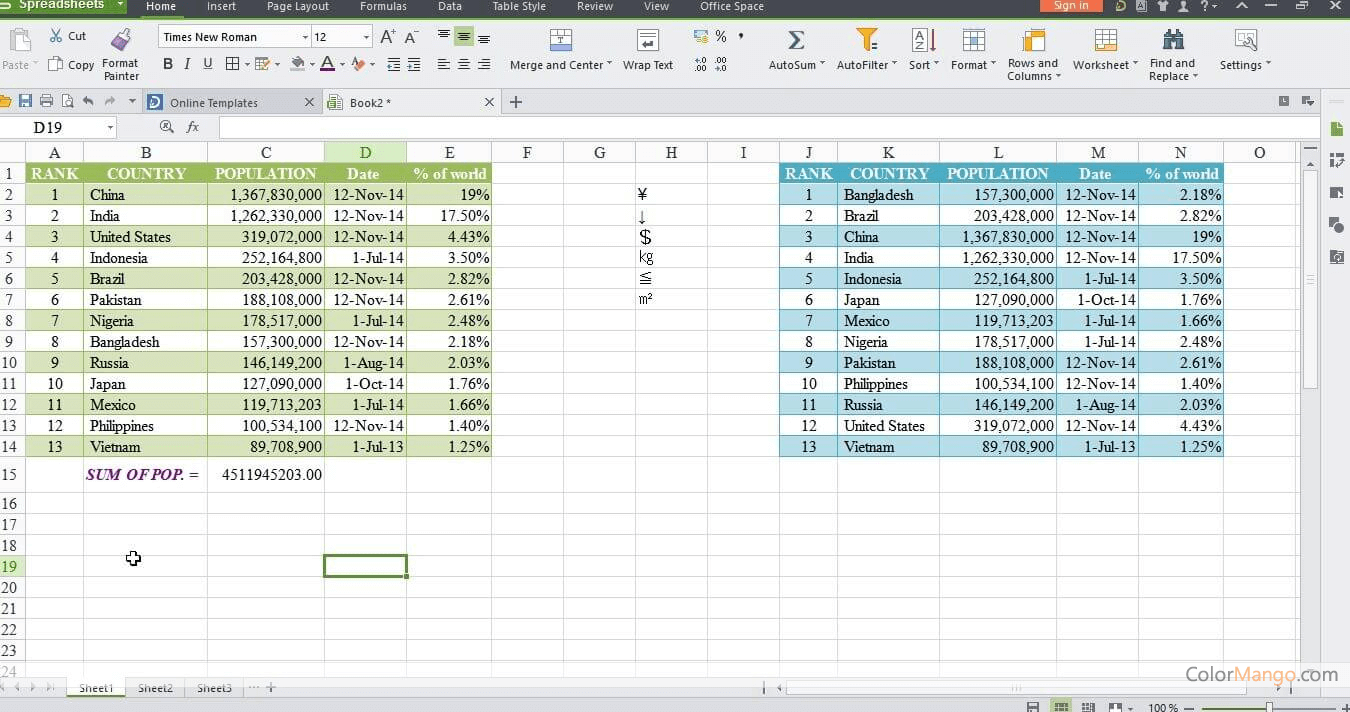Open the Formulas ribbon tab
This screenshot has height=712, width=1350.
click(x=383, y=6)
